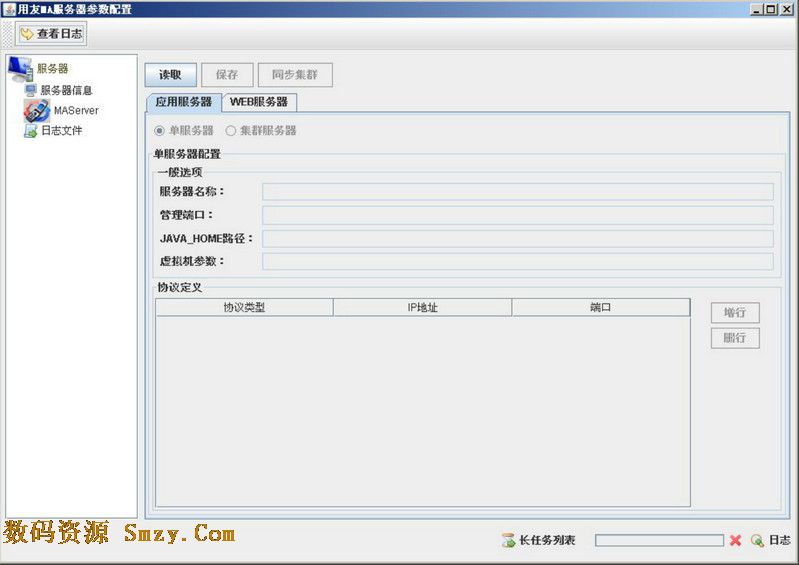
Task: Open 日志文件 tree entry
Action: (x=61, y=131)
